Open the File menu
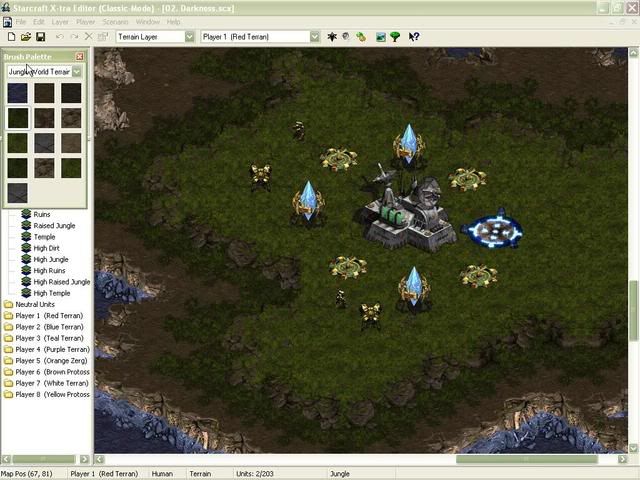Viewport: 640px width, 480px height. (21, 22)
